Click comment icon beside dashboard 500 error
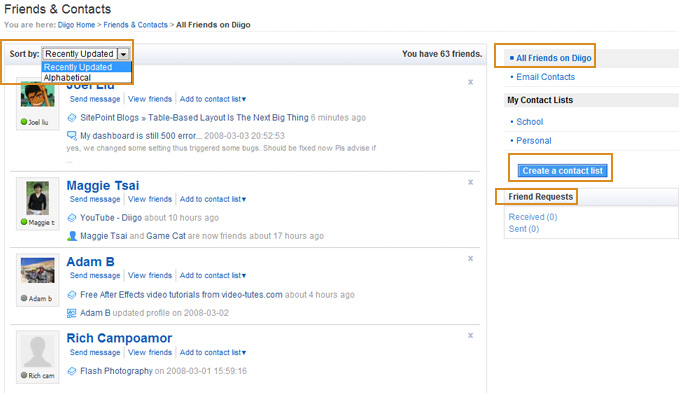690x393 pixels. (71, 136)
